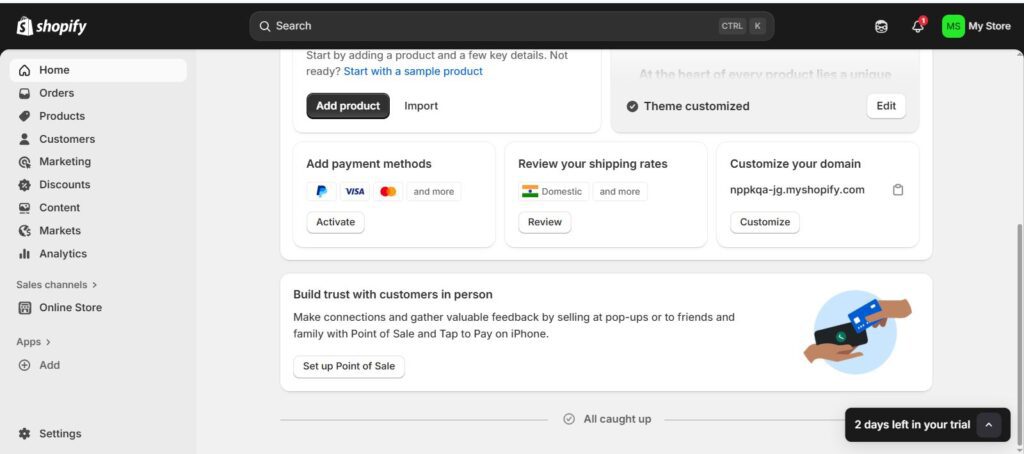This screenshot has width=1024, height=454.
Task: Click the Theme customized checkmark
Action: pos(632,106)
